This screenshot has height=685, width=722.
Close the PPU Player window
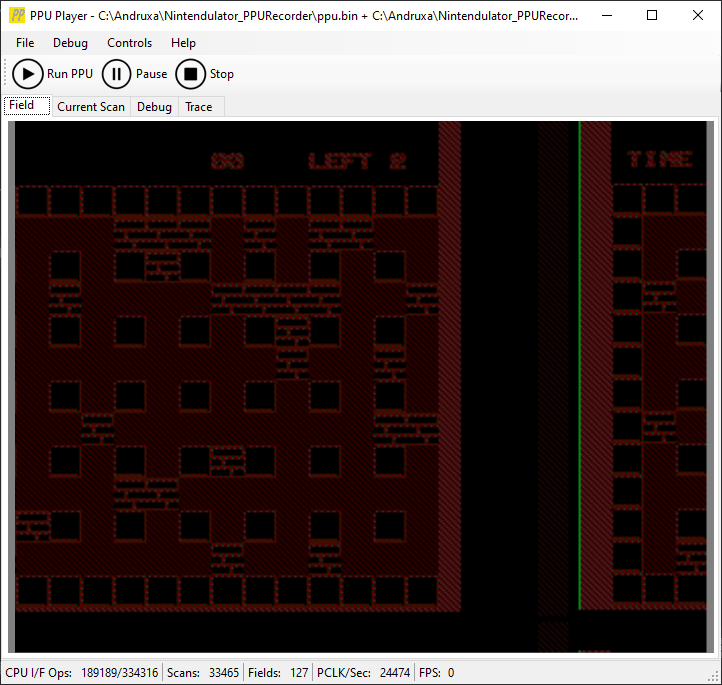click(x=698, y=16)
